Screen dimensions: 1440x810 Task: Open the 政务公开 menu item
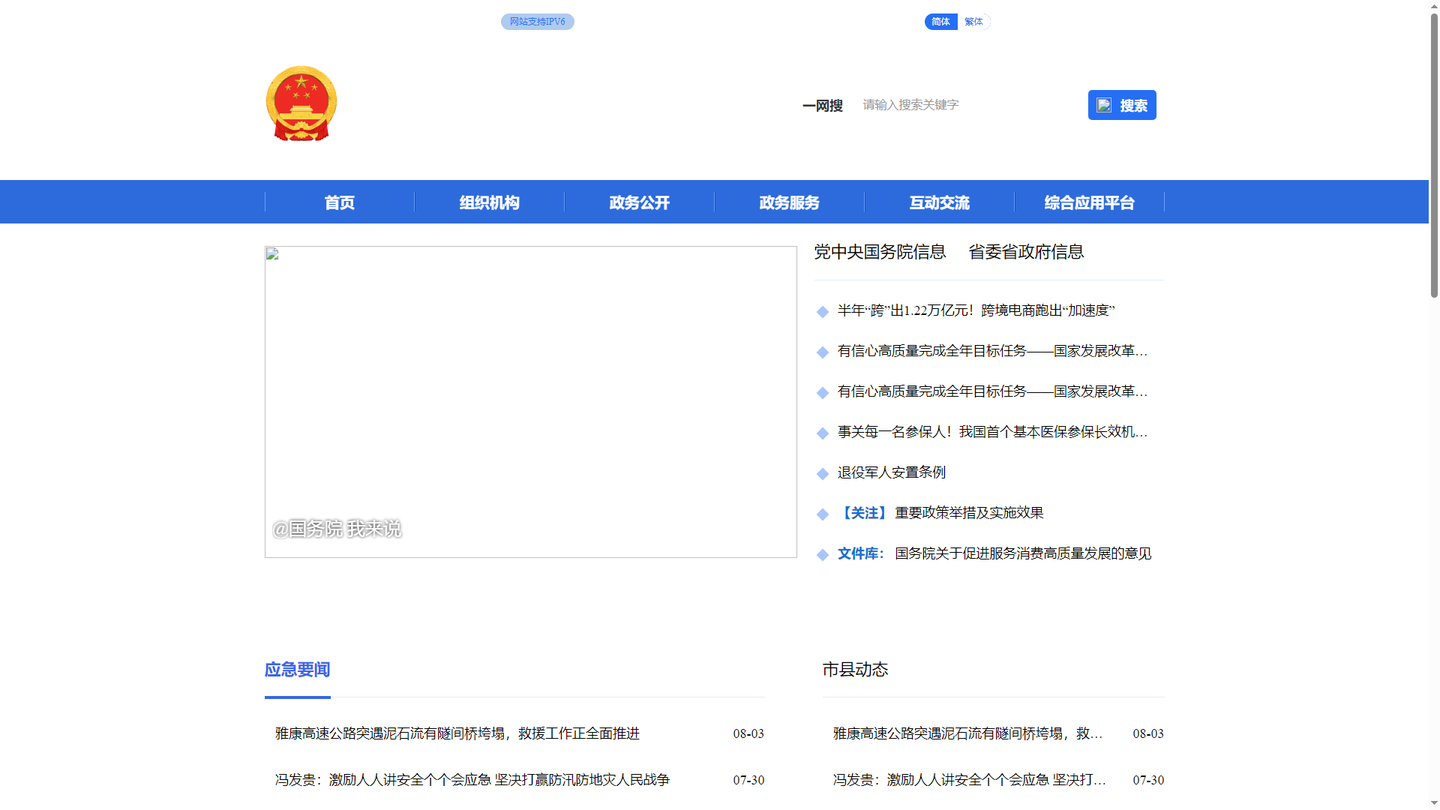click(640, 202)
